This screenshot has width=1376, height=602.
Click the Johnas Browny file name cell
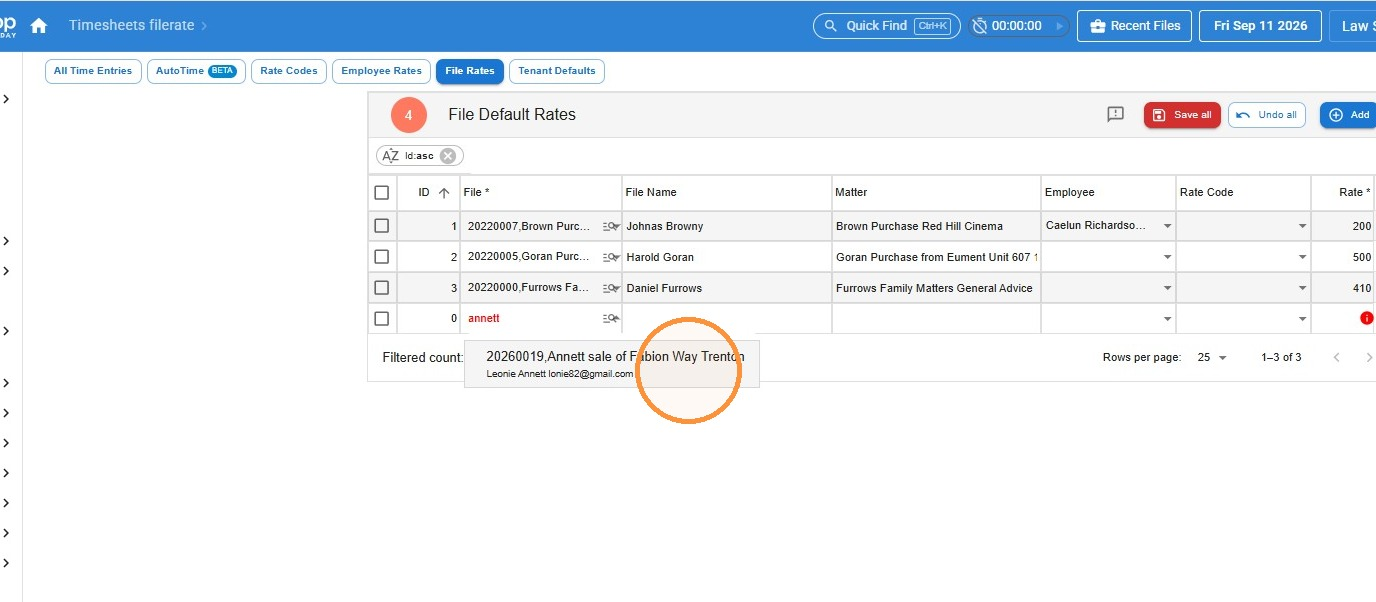click(726, 226)
